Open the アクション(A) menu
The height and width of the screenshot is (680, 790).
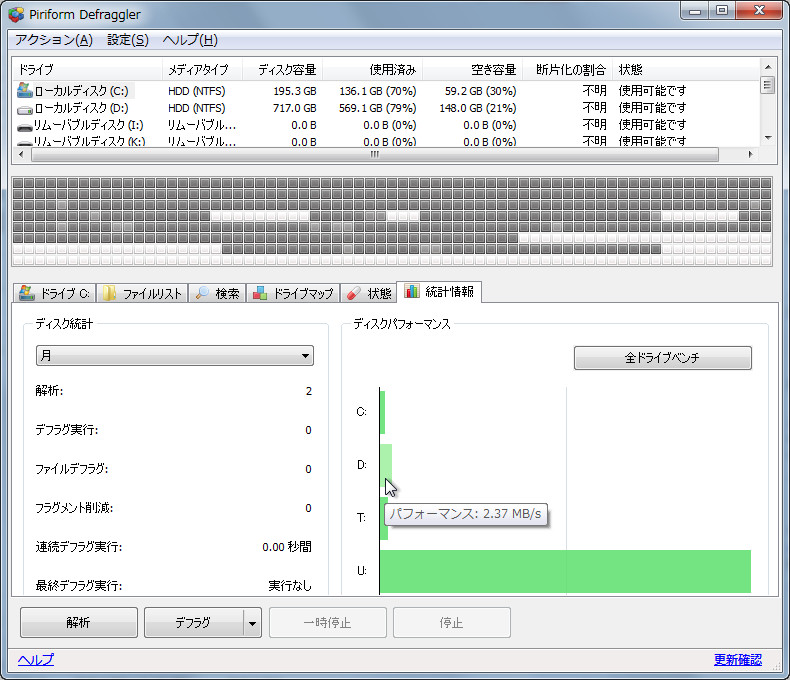[53, 40]
